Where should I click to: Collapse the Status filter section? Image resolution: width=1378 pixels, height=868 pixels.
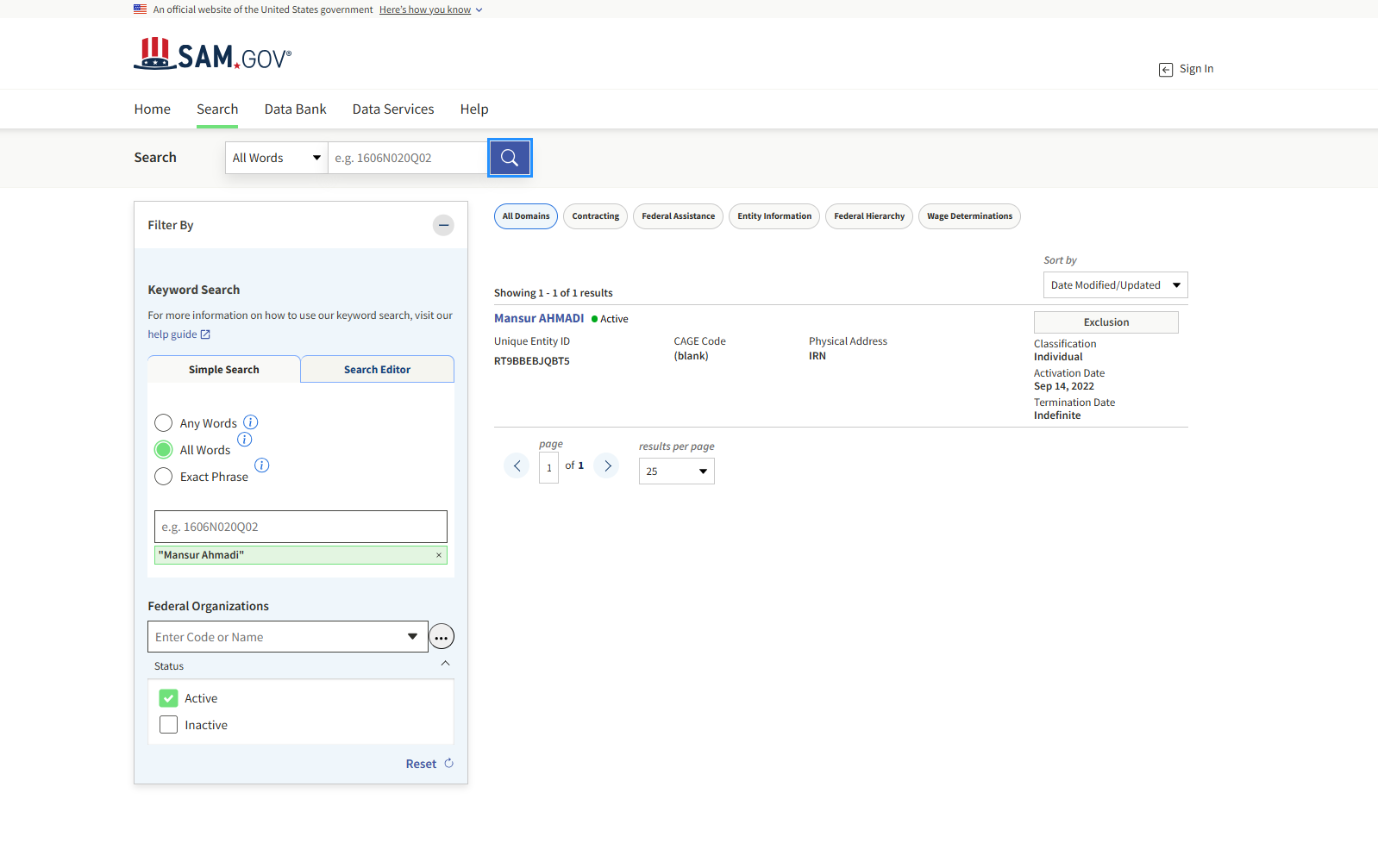[x=445, y=664]
